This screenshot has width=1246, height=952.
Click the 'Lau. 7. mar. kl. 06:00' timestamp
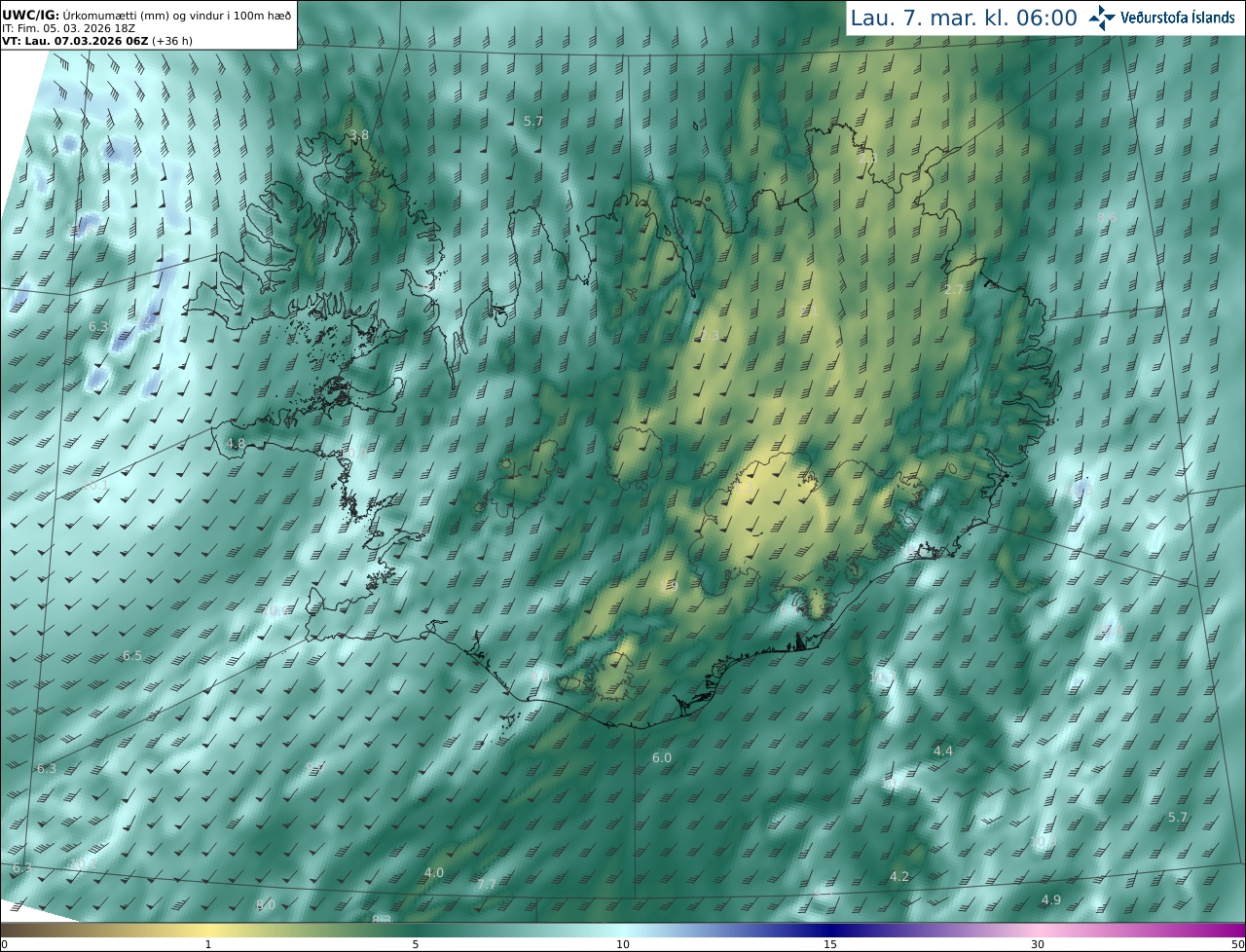point(964,18)
